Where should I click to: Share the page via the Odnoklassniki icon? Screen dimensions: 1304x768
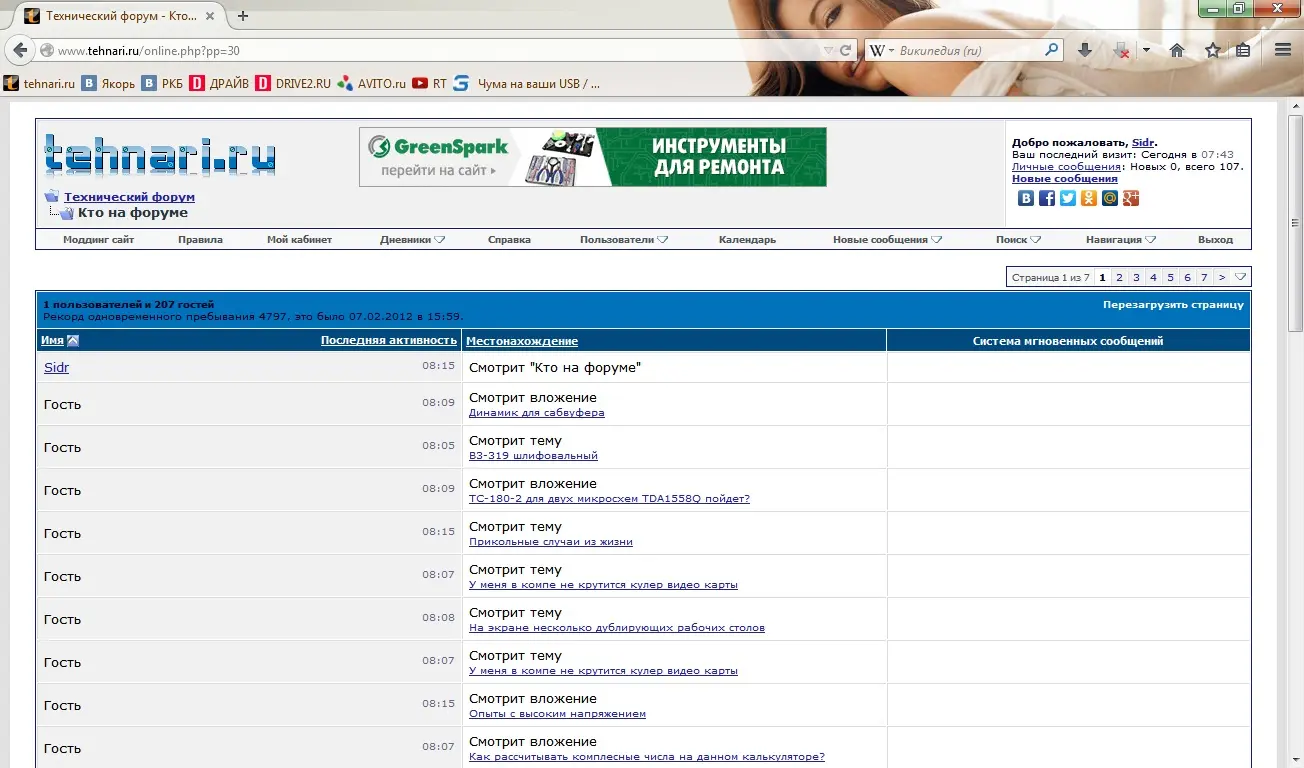[1089, 198]
